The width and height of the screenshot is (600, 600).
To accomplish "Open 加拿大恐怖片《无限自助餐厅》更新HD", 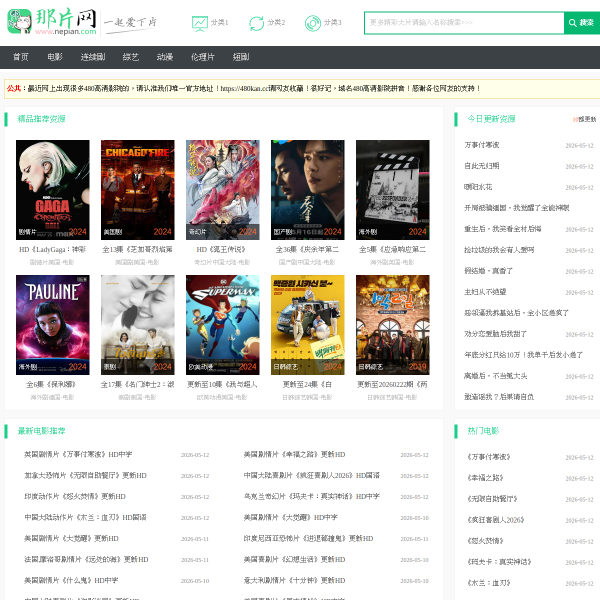I will point(85,476).
